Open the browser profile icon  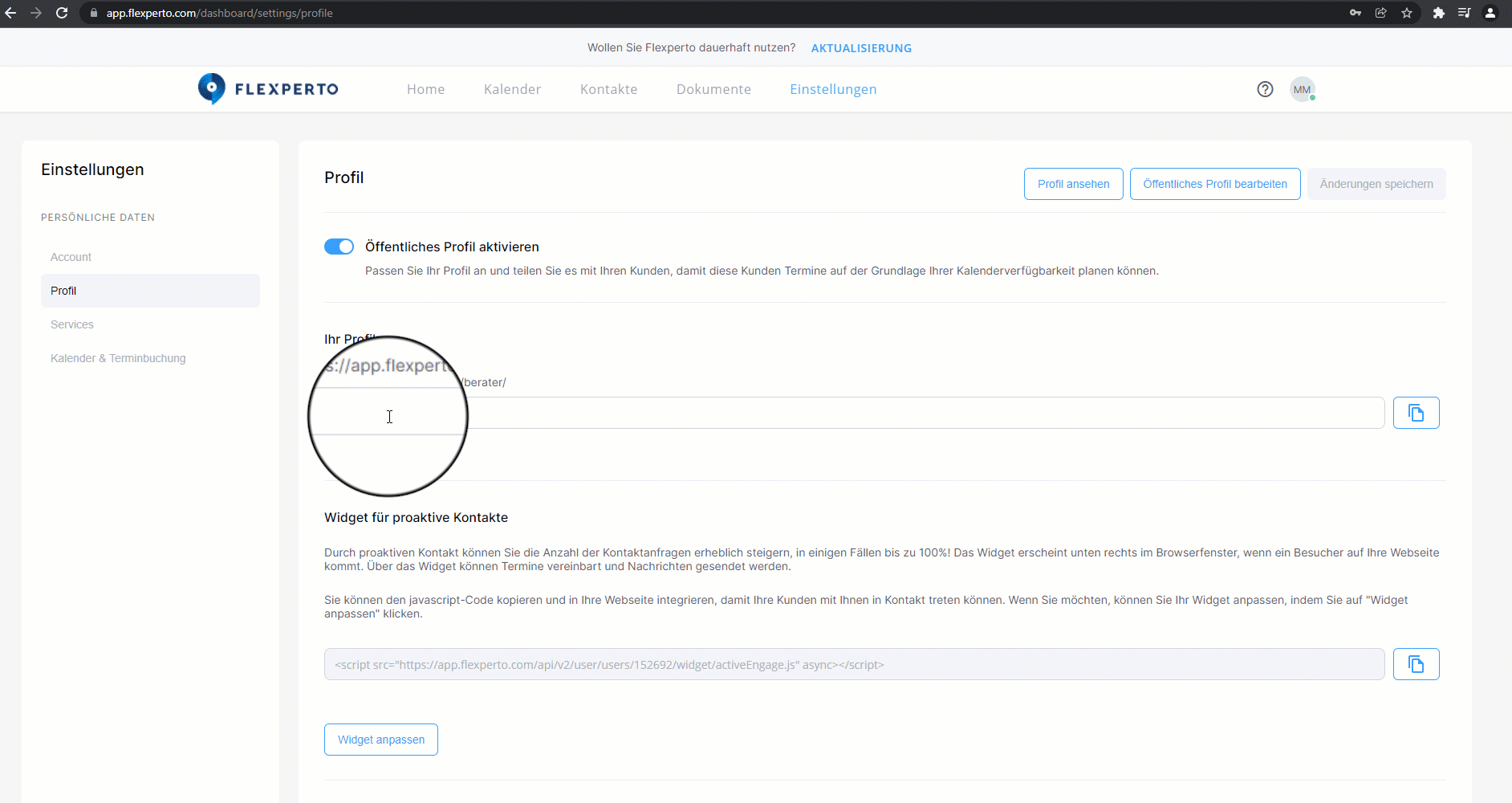1490,13
